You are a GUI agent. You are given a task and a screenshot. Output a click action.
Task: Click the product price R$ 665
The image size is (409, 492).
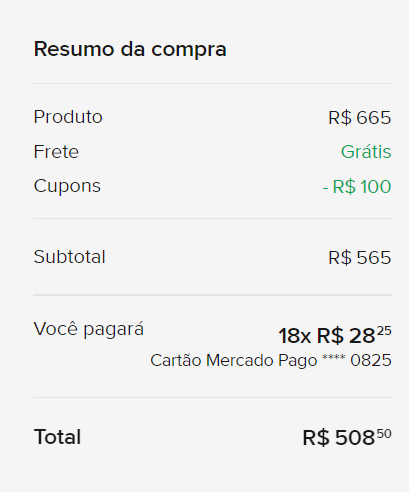(360, 118)
